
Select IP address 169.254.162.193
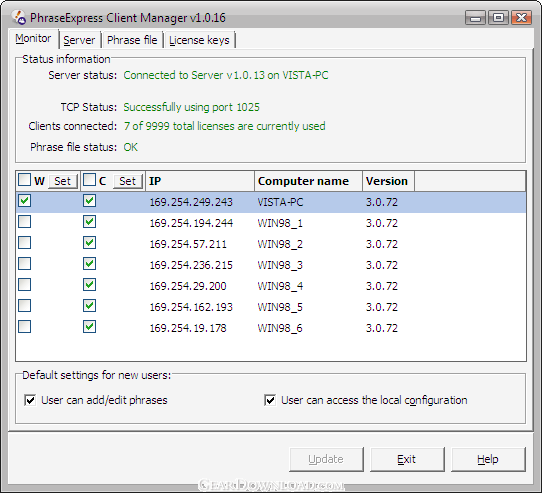coord(191,307)
